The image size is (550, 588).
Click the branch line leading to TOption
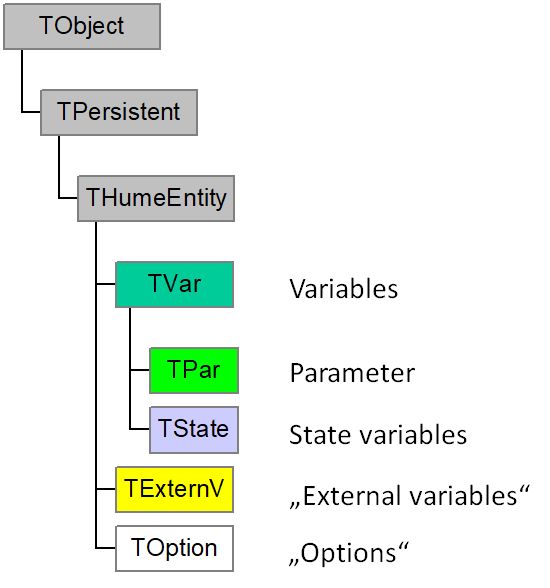tap(106, 548)
